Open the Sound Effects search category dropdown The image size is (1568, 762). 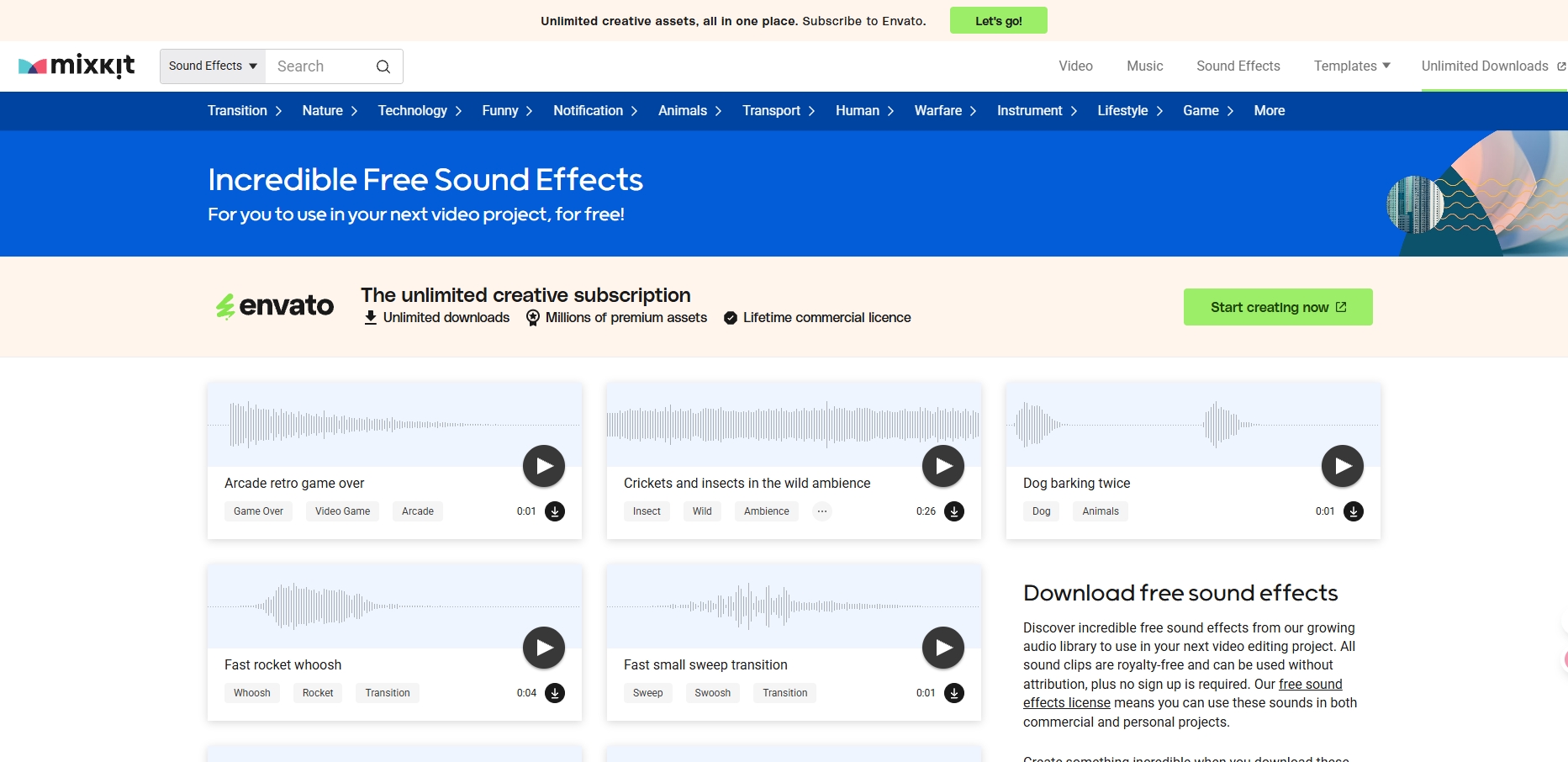click(213, 66)
